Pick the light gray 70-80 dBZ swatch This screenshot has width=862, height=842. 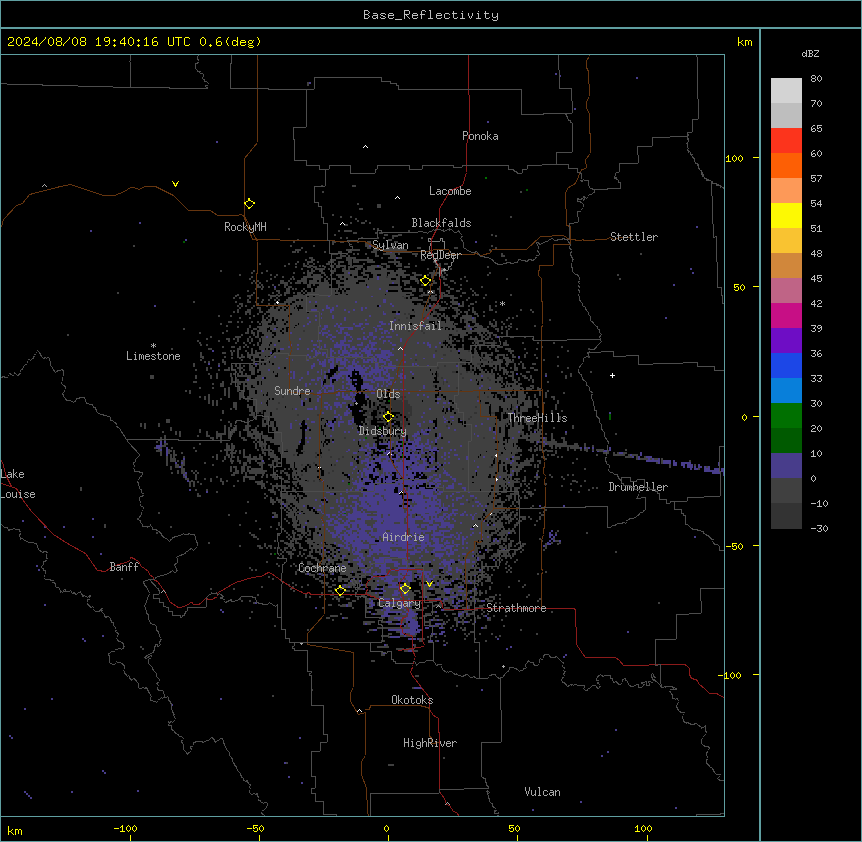[x=786, y=90]
